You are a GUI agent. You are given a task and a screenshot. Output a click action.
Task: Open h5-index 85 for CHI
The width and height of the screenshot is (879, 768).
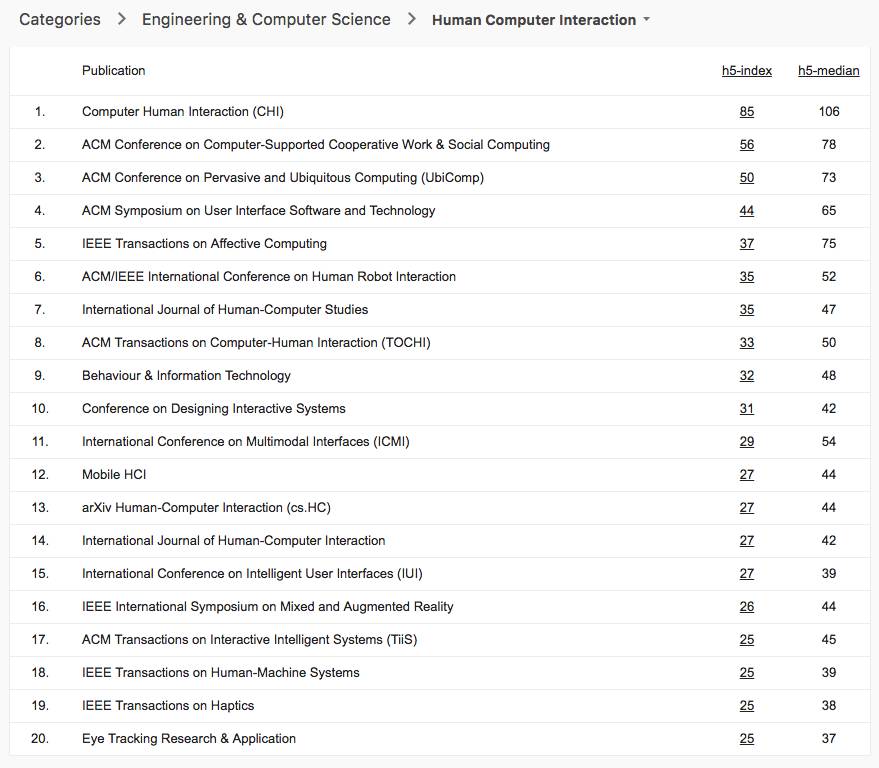click(747, 112)
